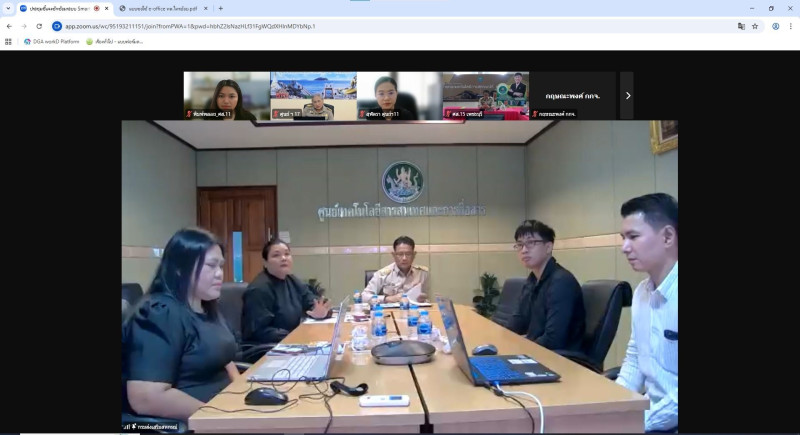Open Chrome's three-dot menu
The width and height of the screenshot is (800, 435).
790,26
